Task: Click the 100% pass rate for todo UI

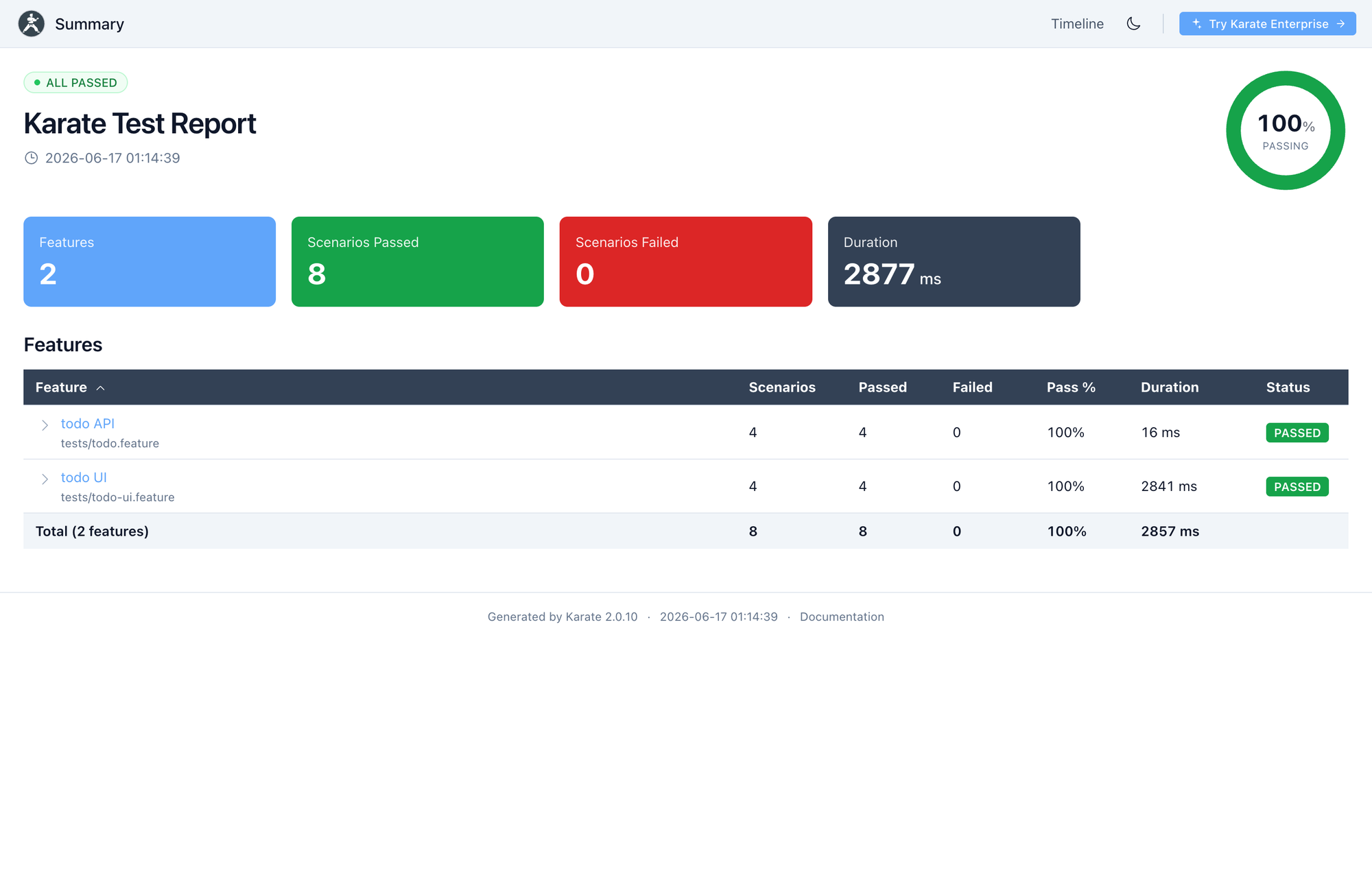Action: pyautogui.click(x=1066, y=487)
